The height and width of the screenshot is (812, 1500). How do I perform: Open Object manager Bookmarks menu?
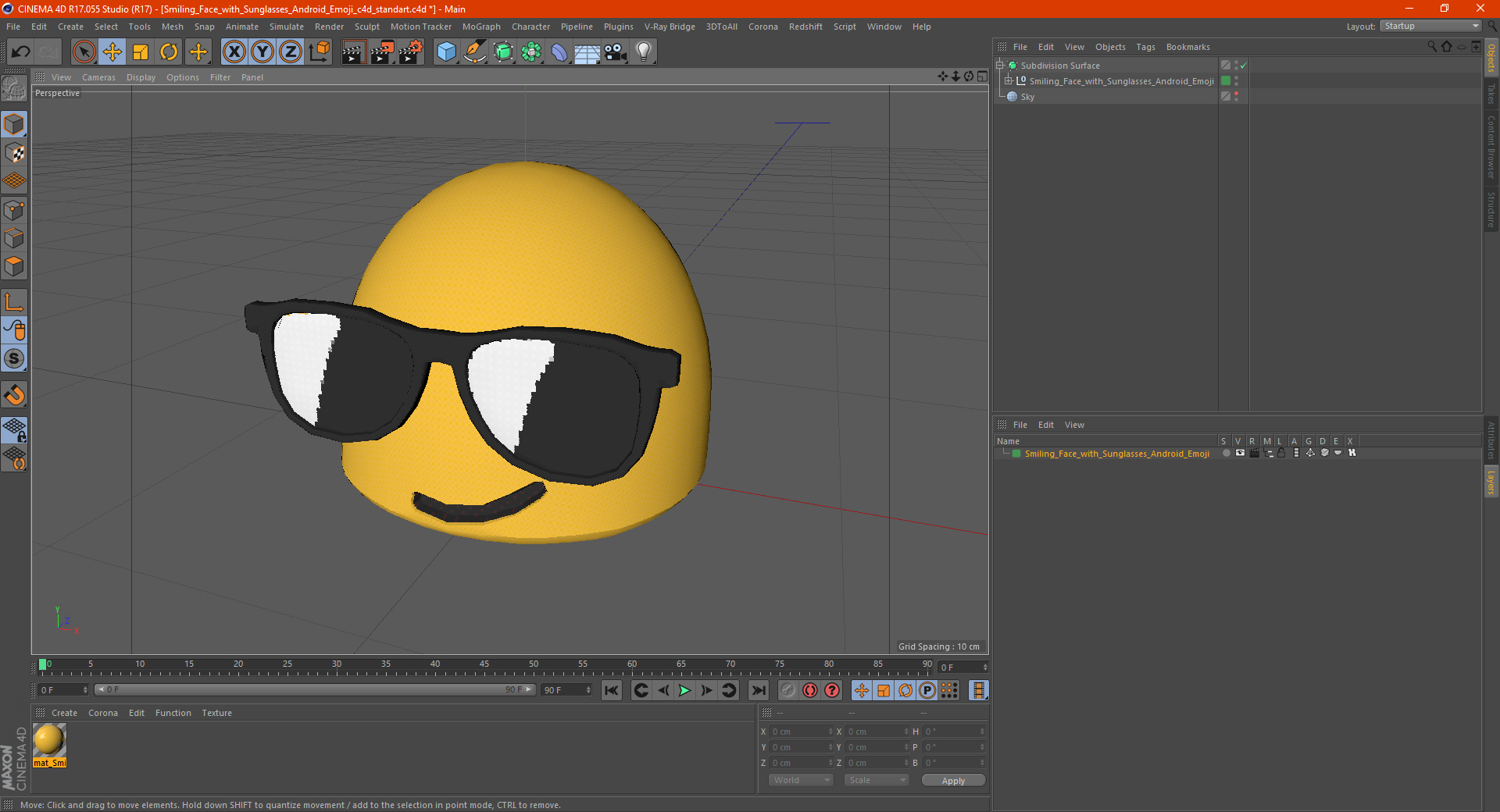point(1187,47)
